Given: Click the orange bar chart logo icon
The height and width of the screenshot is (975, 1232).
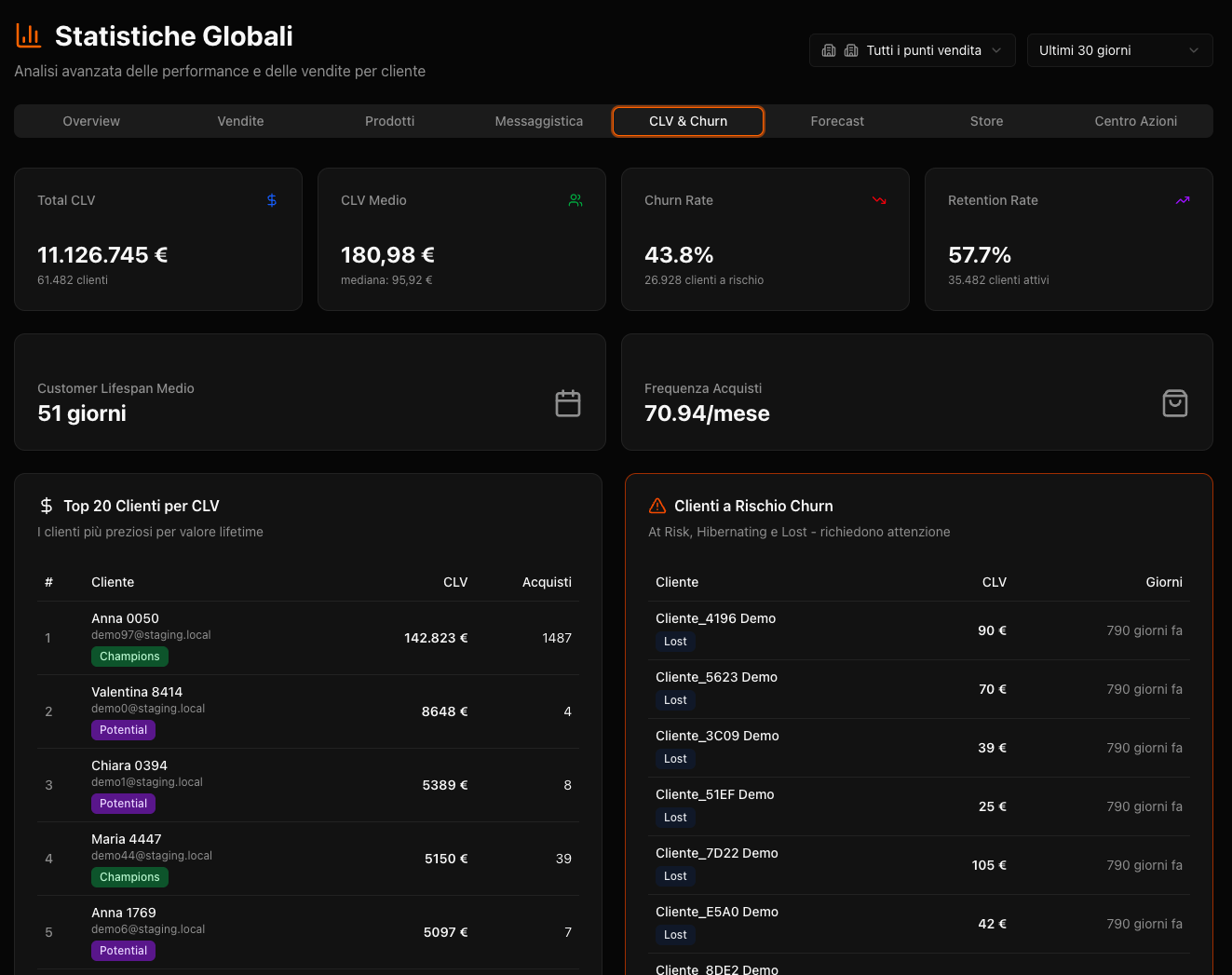Looking at the screenshot, I should tap(29, 35).
